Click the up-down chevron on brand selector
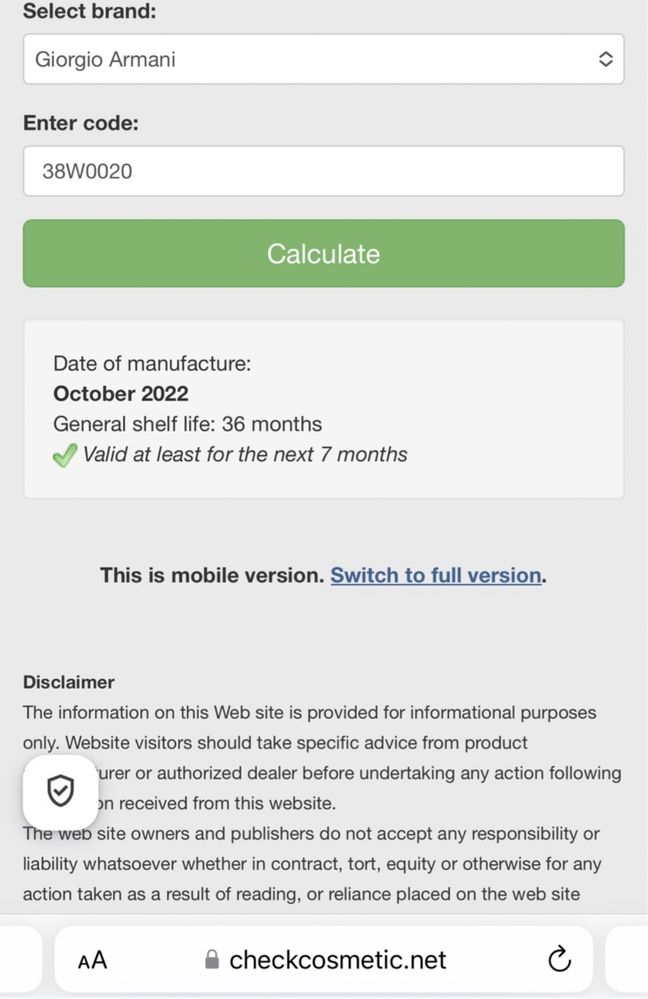This screenshot has width=648, height=999. tap(605, 59)
